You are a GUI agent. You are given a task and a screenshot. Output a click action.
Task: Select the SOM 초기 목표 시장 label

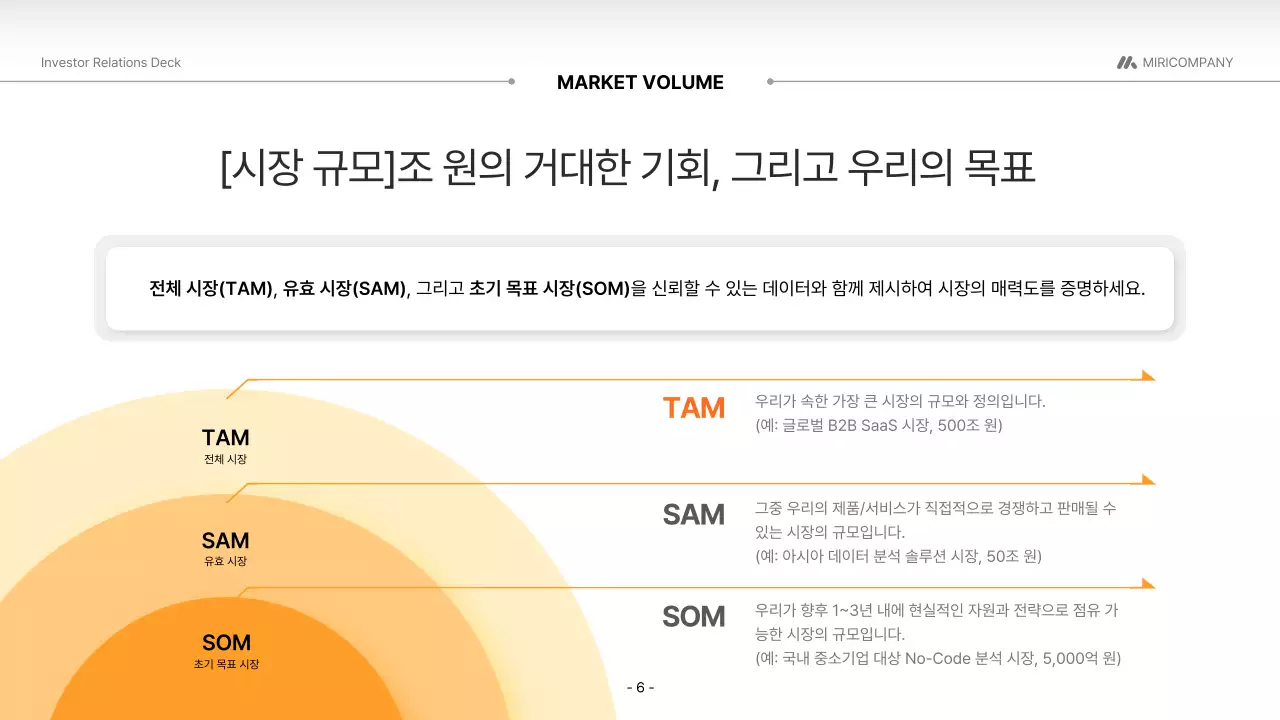point(227,649)
